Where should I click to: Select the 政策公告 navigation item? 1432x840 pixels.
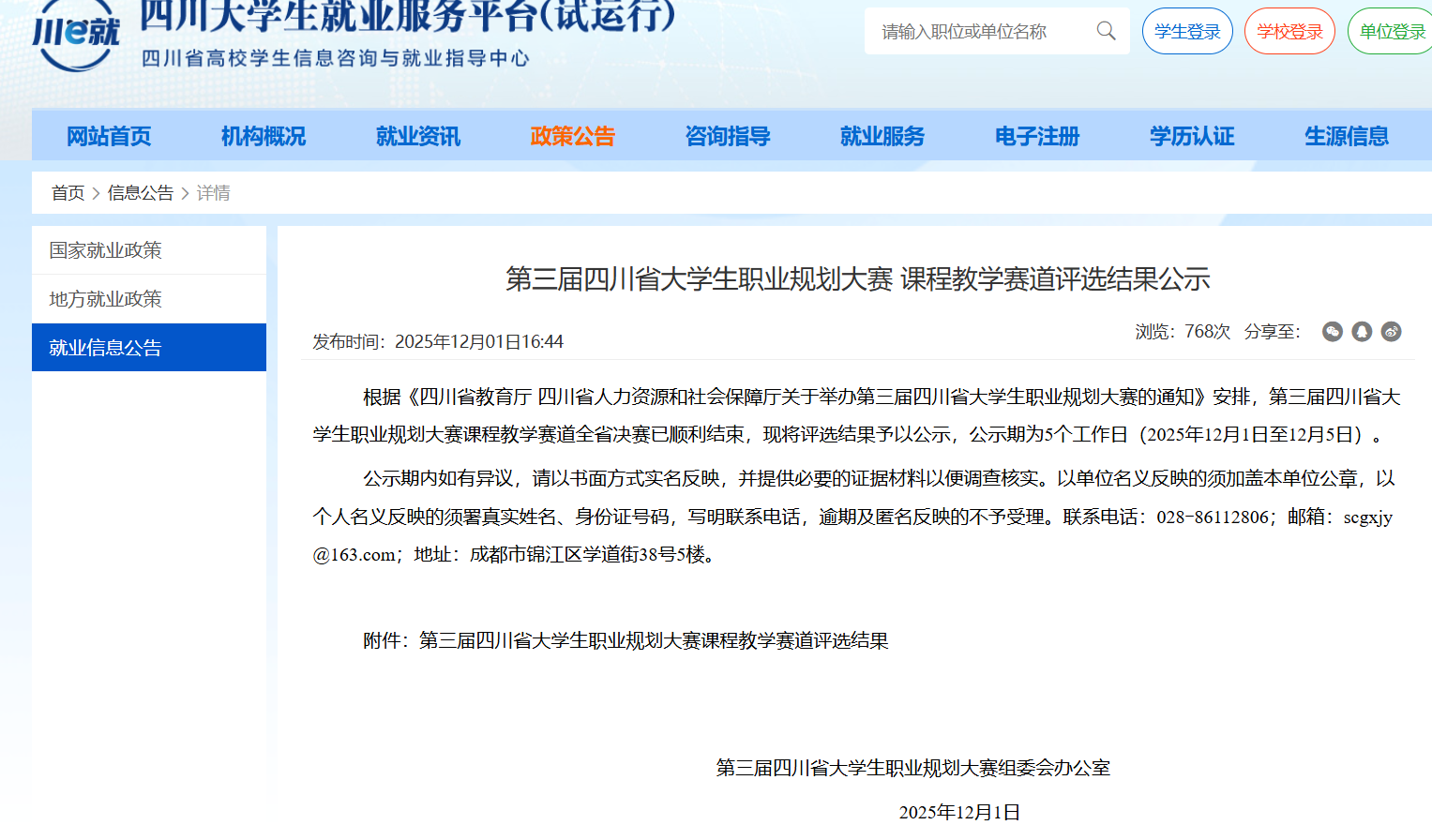[x=573, y=137]
